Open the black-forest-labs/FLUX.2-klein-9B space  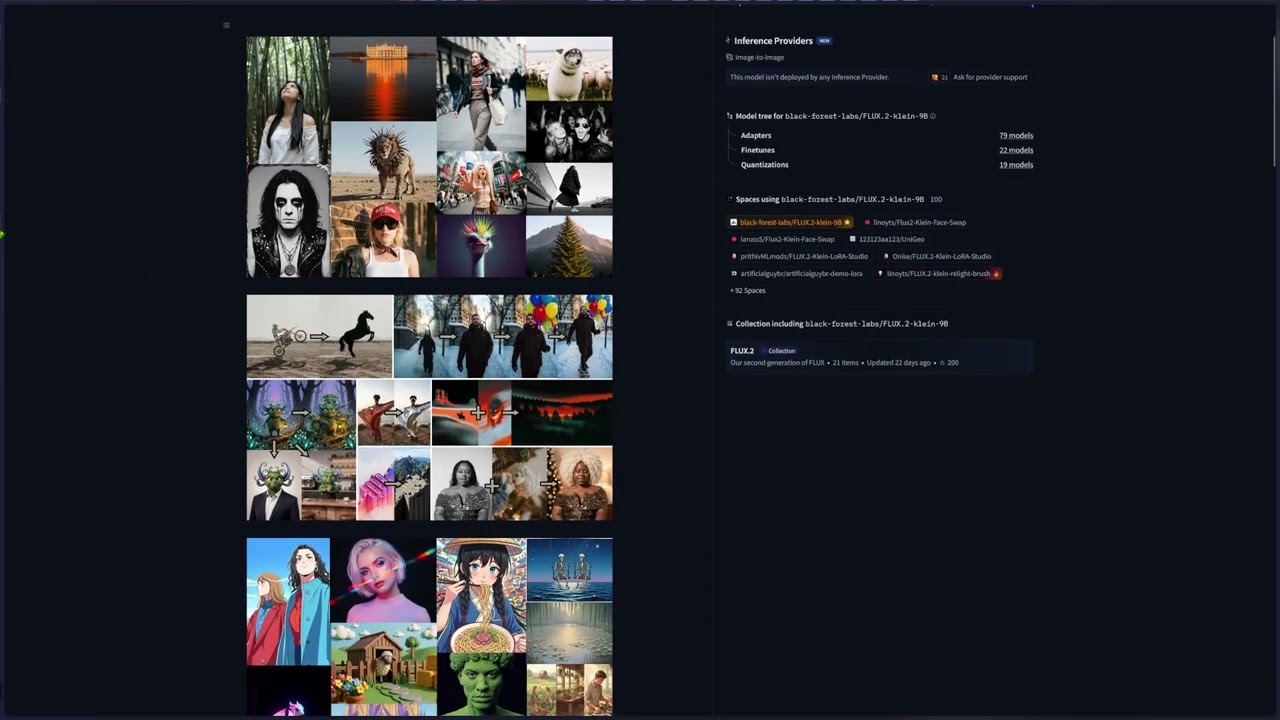pyautogui.click(x=790, y=222)
